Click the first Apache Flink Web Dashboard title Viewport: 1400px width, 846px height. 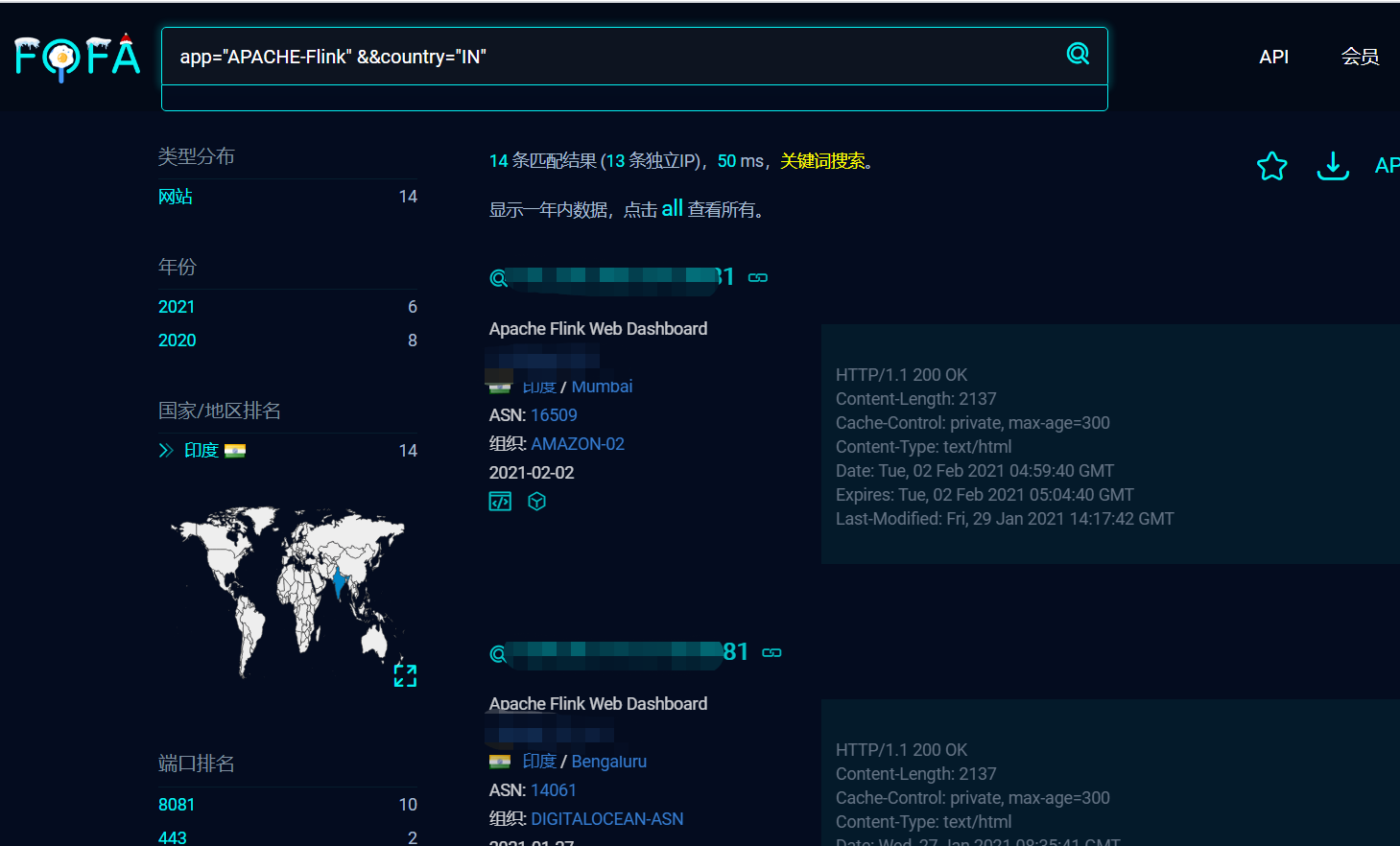[x=598, y=329]
